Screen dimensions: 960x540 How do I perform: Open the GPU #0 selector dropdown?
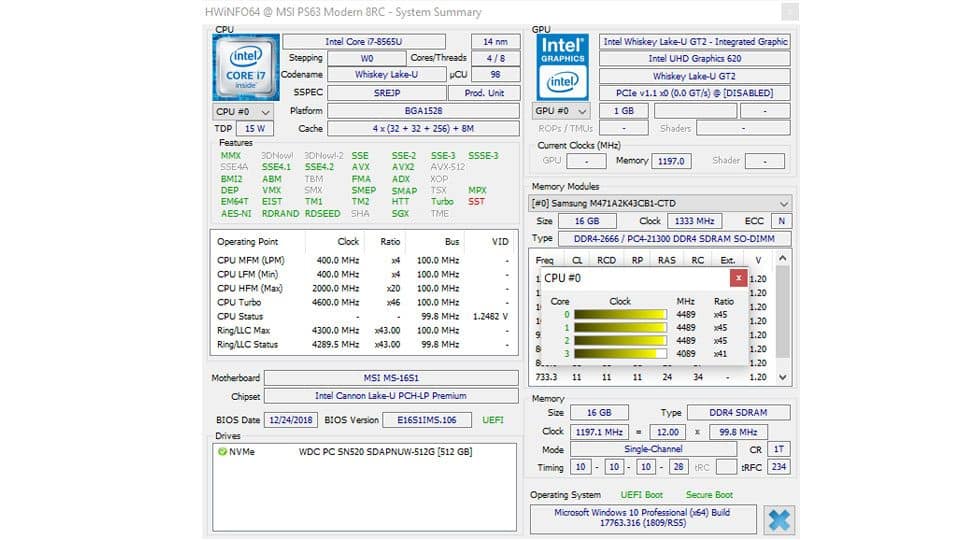tap(561, 111)
